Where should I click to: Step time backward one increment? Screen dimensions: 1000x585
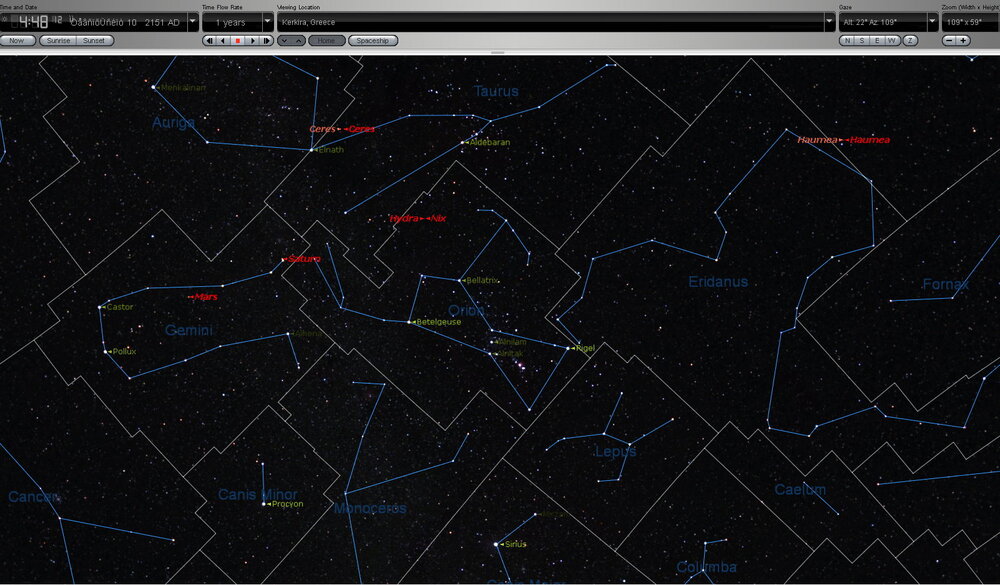(x=209, y=41)
